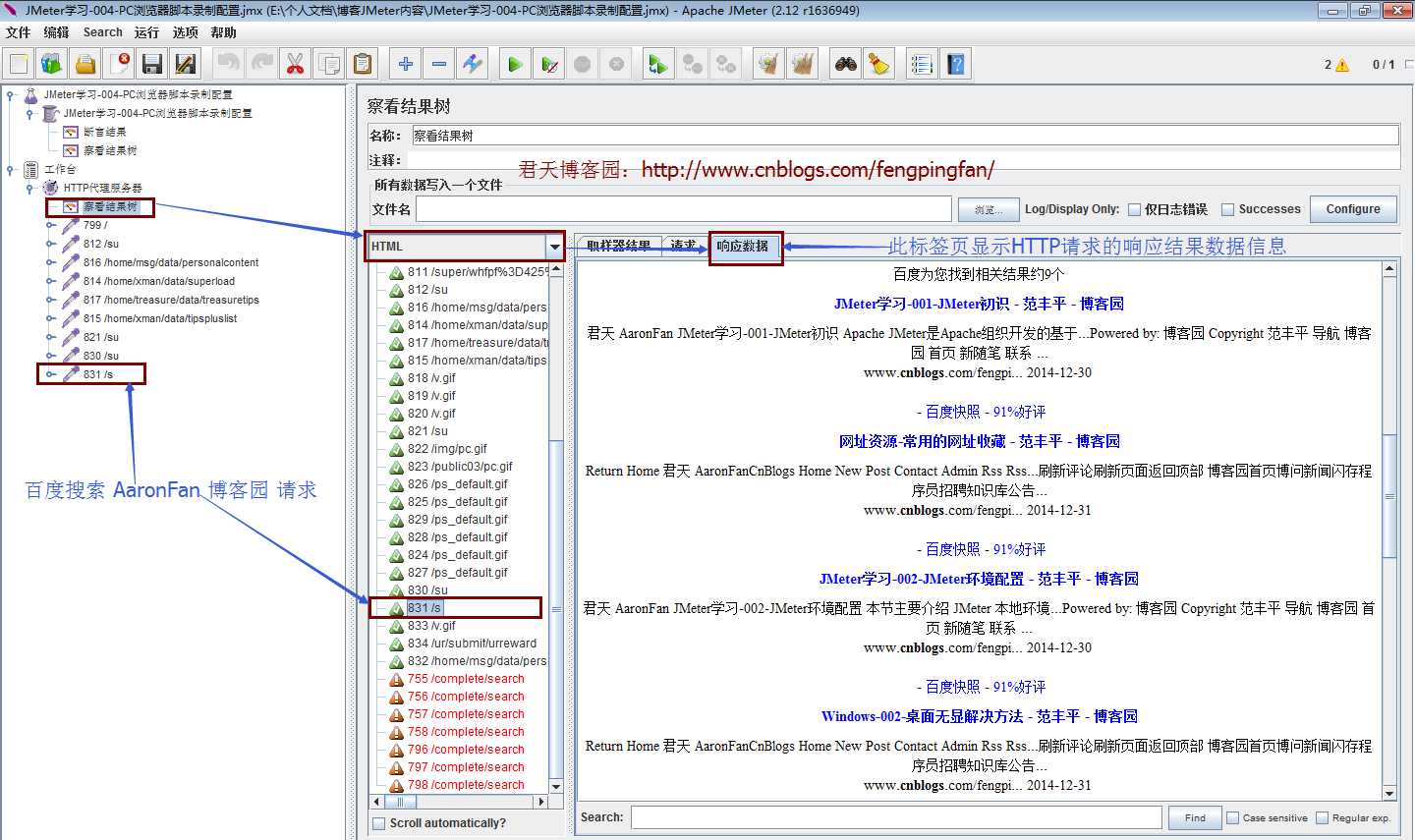Start the test with green play icon
This screenshot has width=1415, height=840.
515,65
